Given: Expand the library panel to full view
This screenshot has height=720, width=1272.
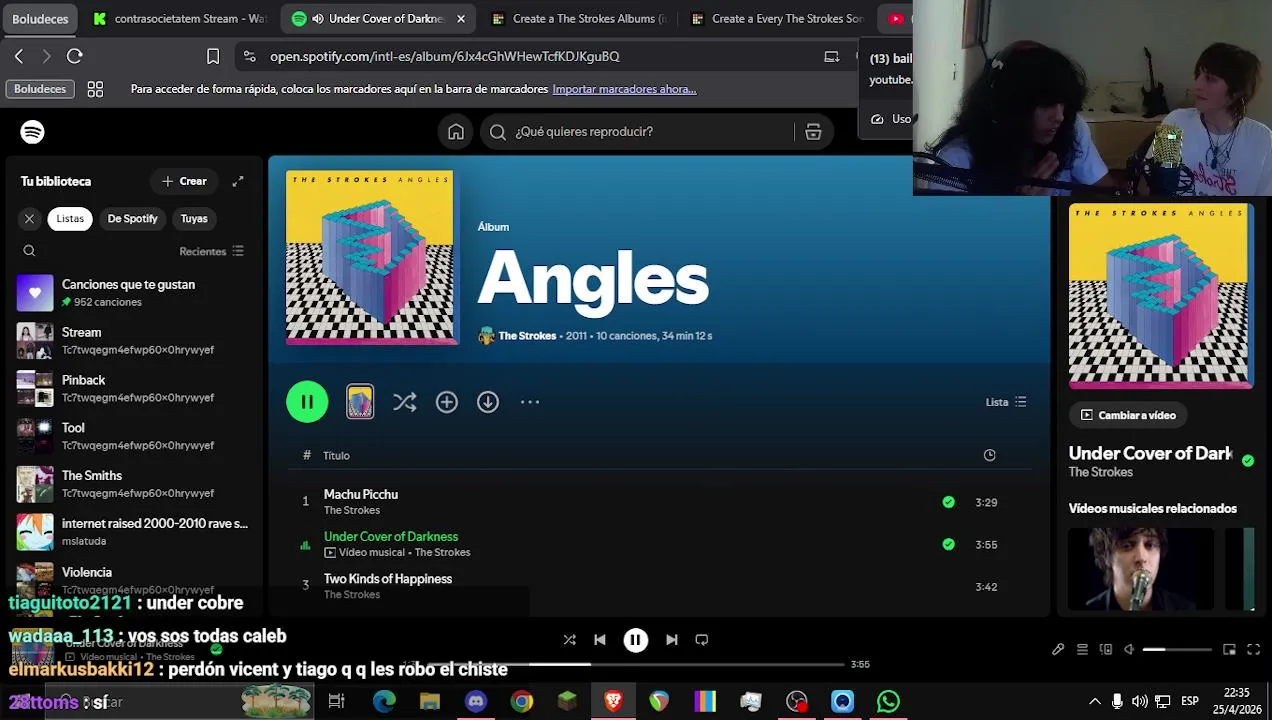Looking at the screenshot, I should tap(238, 181).
